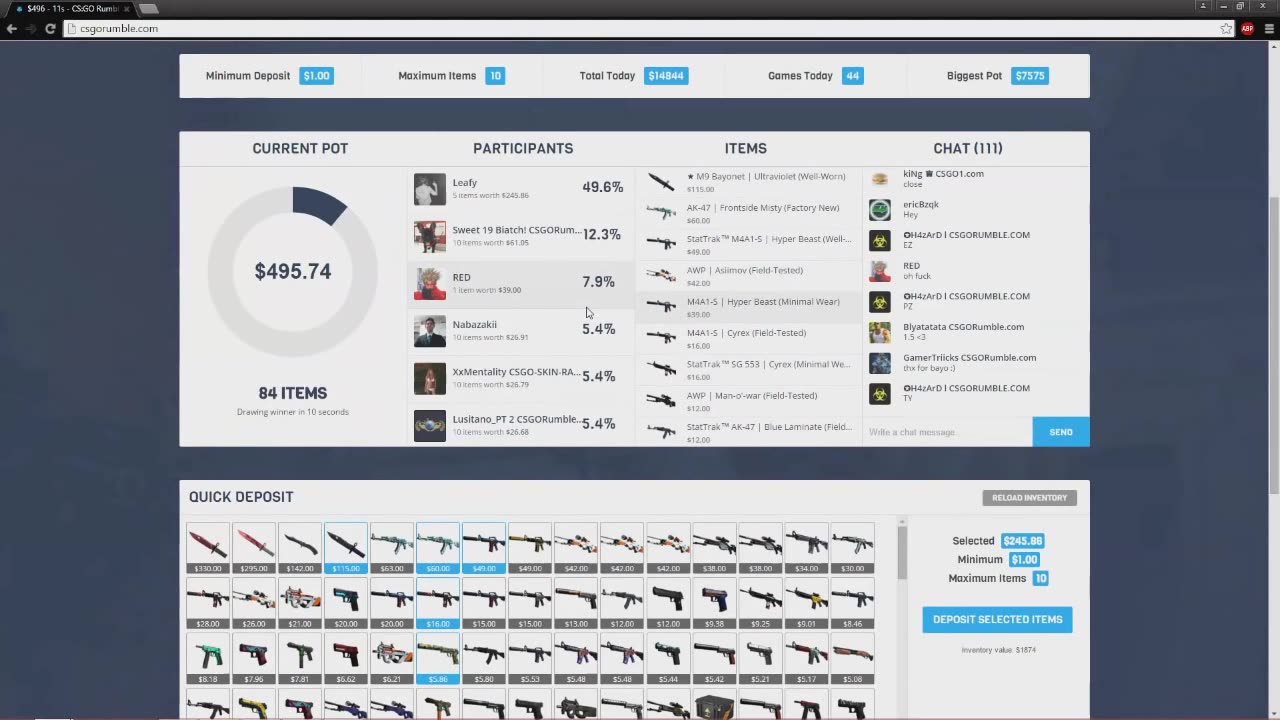Screen dimensions: 1280x720
Task: Click the AK-47 Blue Laminate item icon
Action: tap(661, 432)
